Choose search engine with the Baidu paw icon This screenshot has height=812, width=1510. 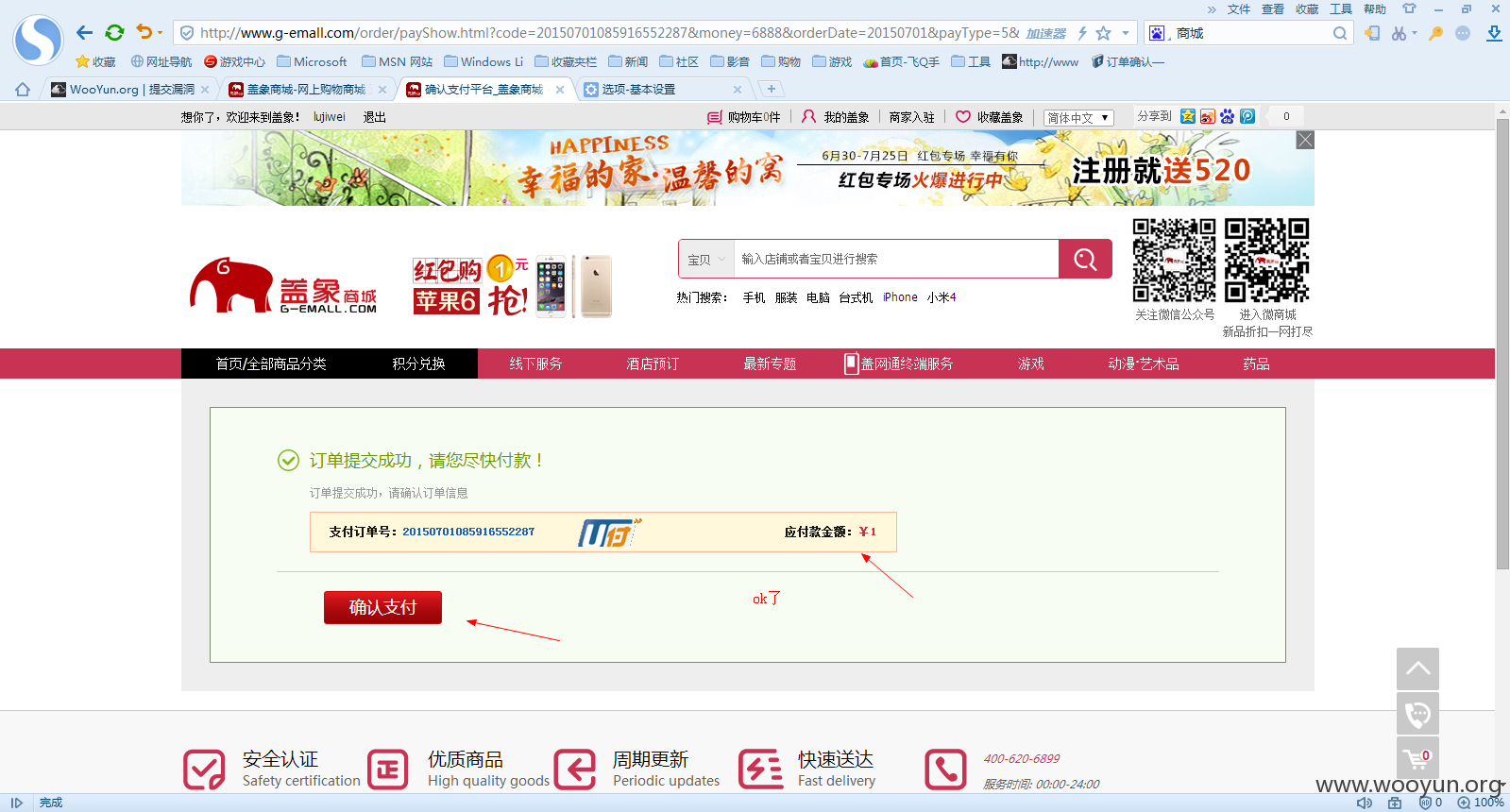pyautogui.click(x=1157, y=33)
